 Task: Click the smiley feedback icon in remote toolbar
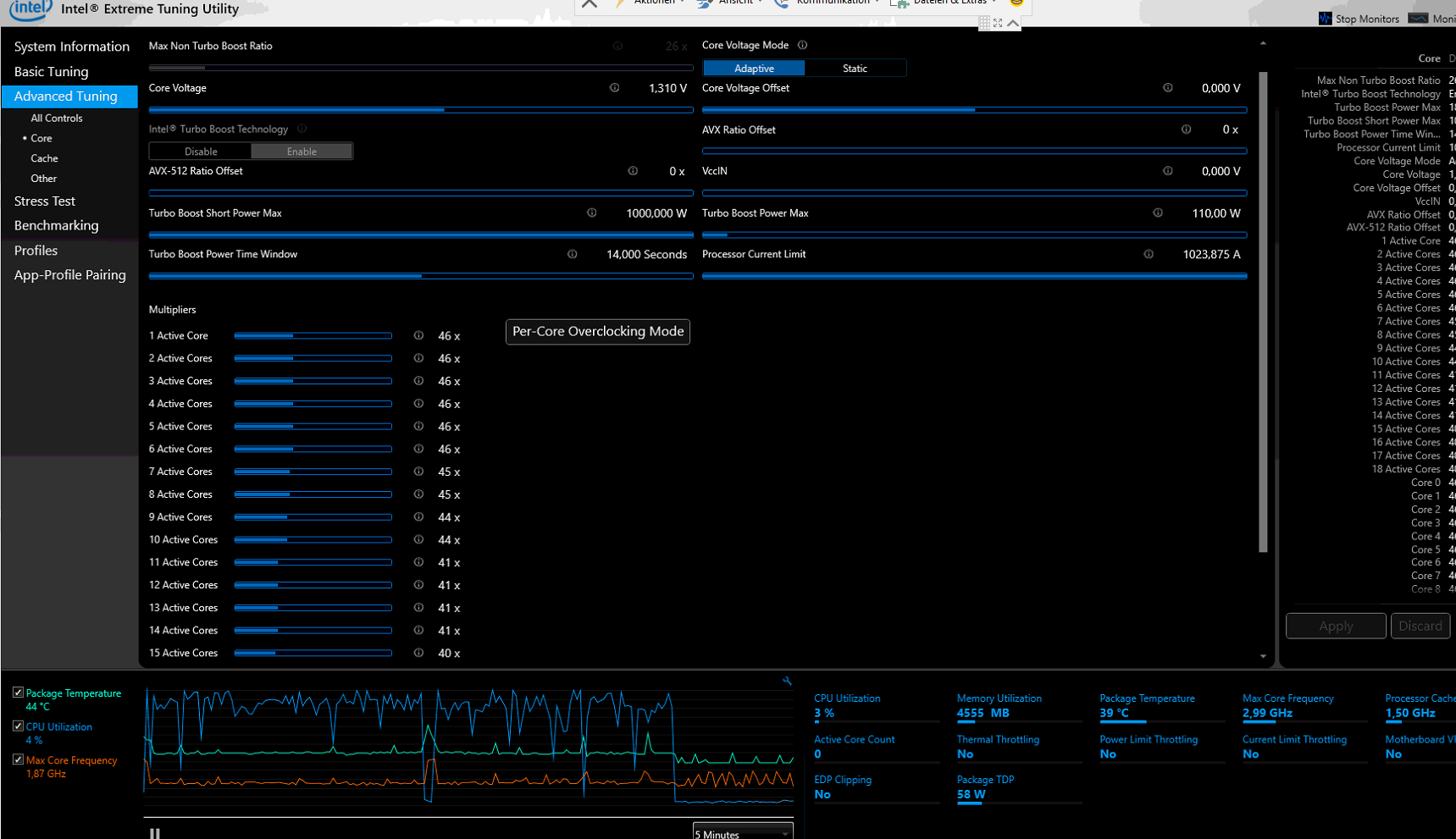point(1016,3)
